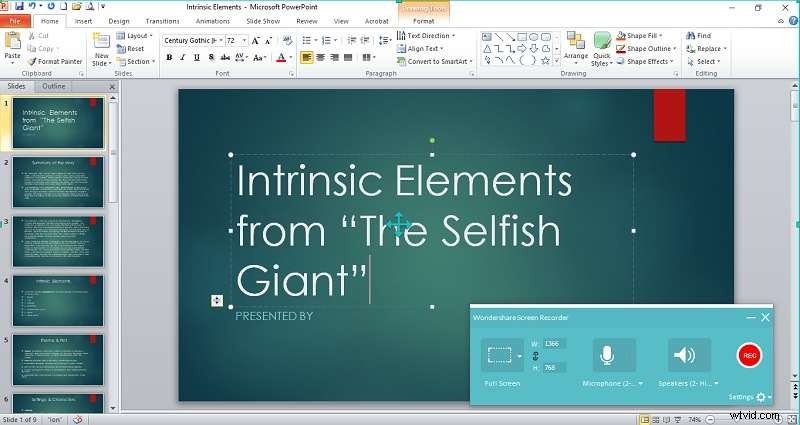Justify the paragraph text
The width and height of the screenshot is (800, 425).
tap(348, 58)
